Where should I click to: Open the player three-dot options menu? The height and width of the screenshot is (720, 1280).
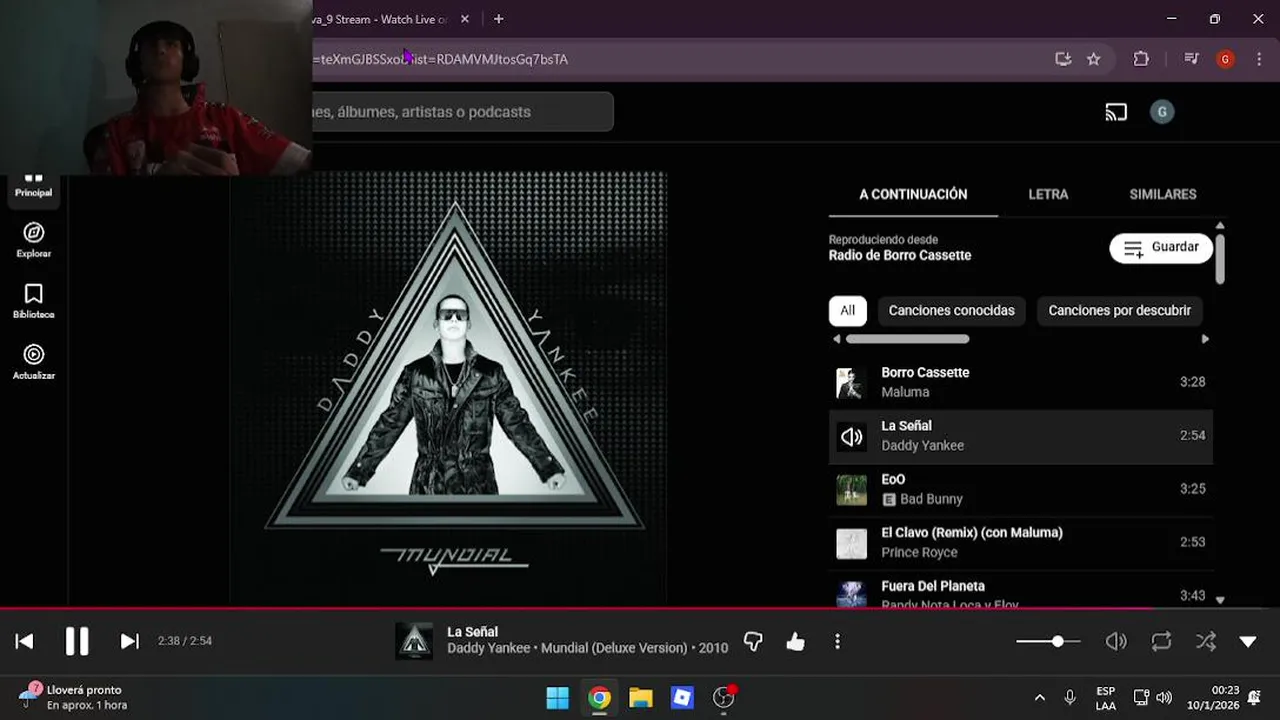(x=837, y=642)
